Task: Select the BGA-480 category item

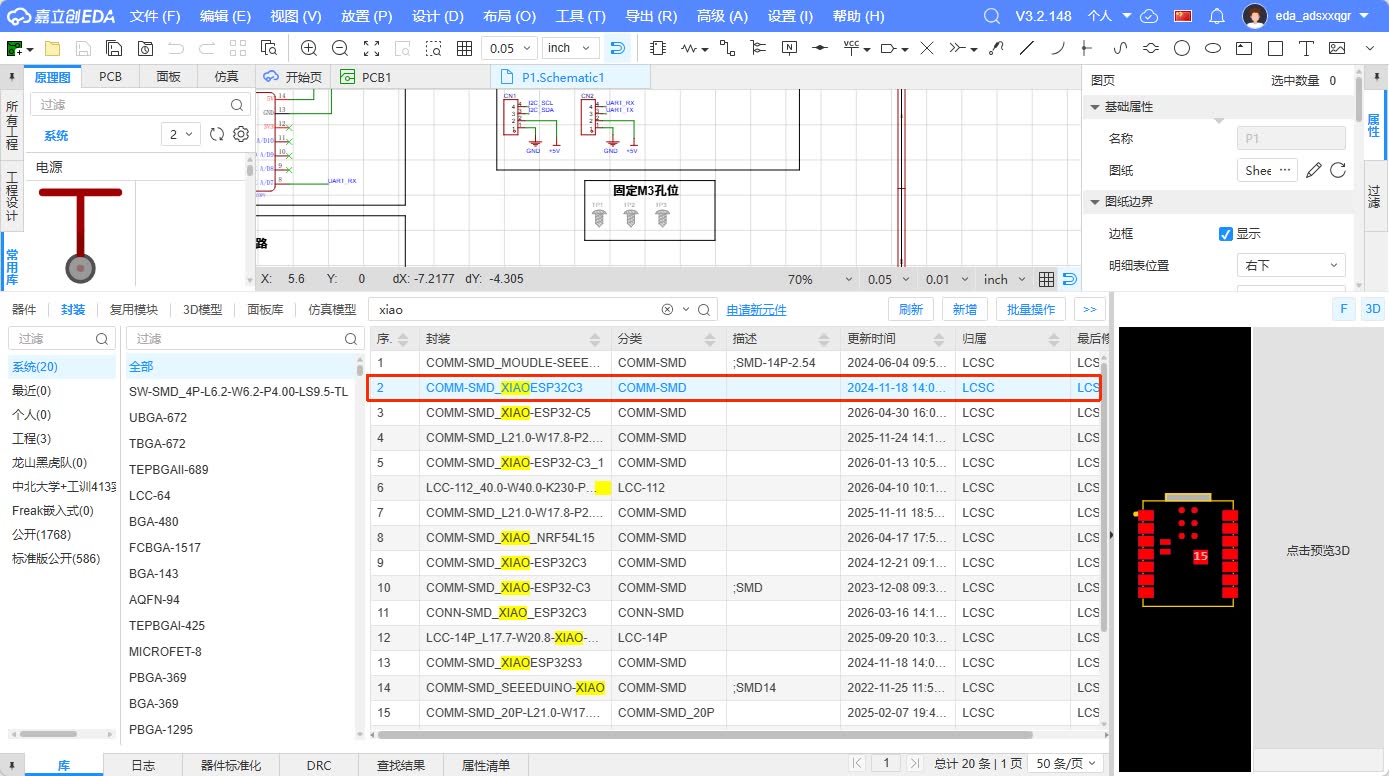Action: 154,521
